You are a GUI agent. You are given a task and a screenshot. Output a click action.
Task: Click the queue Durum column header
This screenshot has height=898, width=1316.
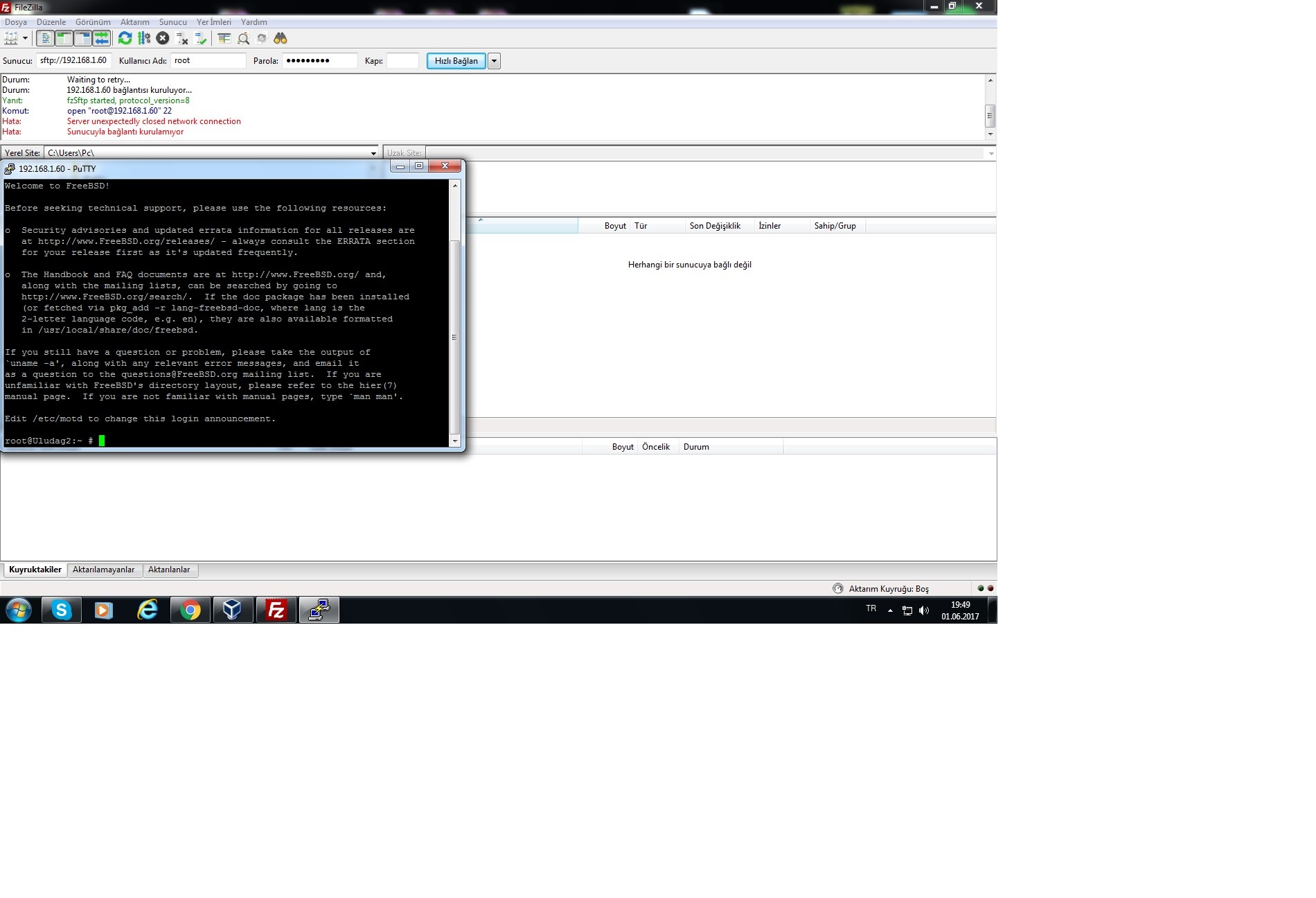click(x=731, y=447)
